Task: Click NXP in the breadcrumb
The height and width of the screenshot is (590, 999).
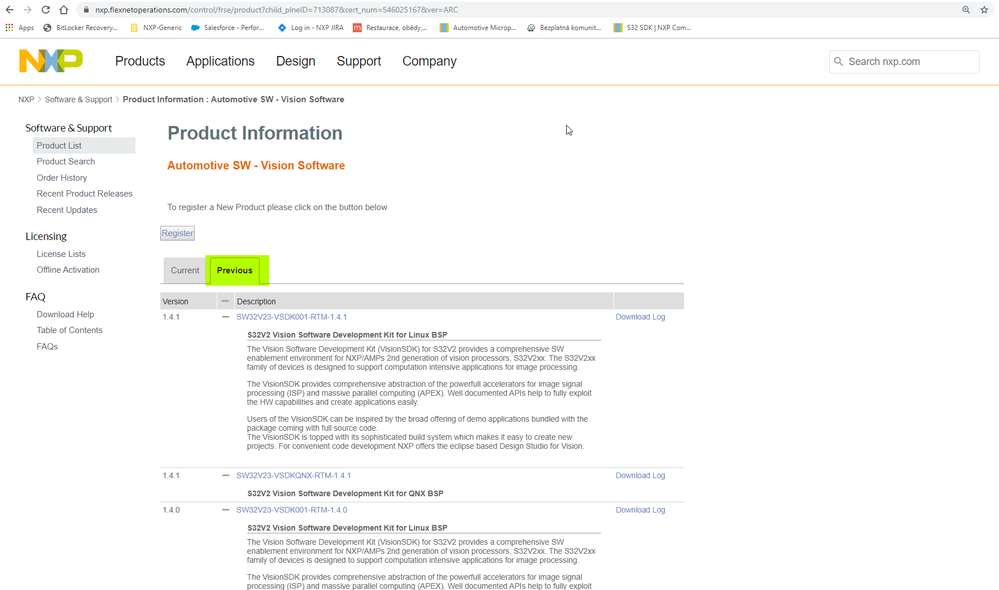Action: (x=26, y=99)
